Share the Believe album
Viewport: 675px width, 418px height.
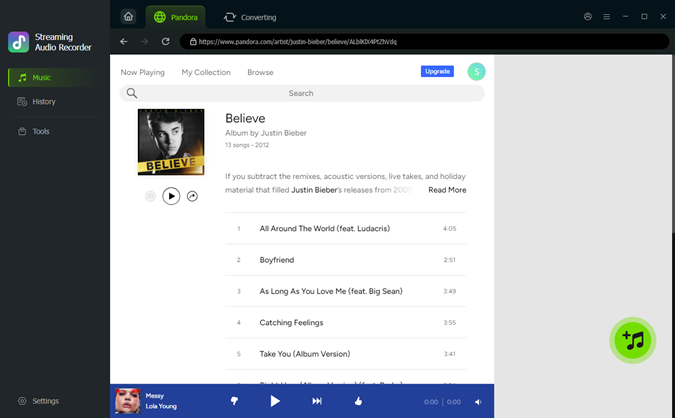(192, 196)
